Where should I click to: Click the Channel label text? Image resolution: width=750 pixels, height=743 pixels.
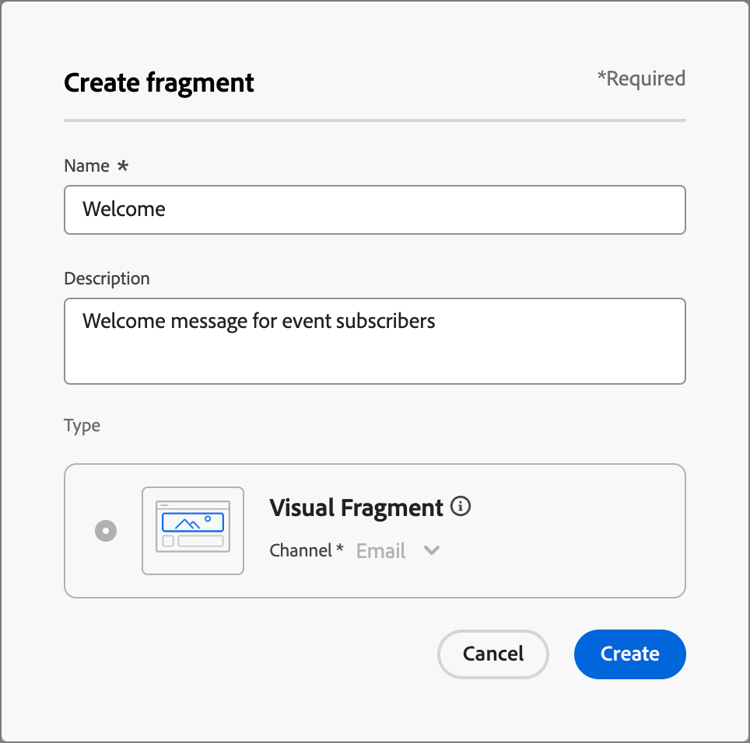coord(300,551)
